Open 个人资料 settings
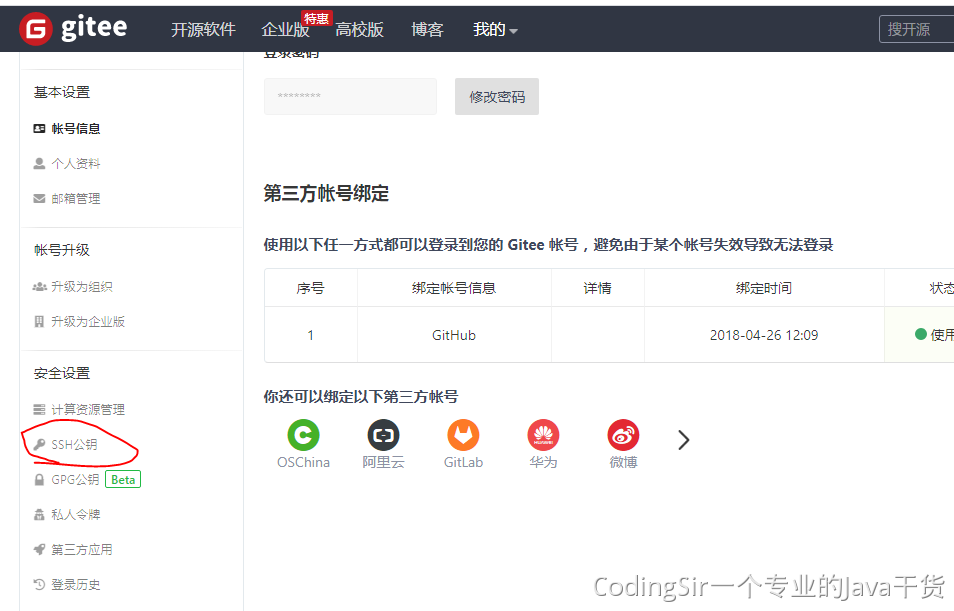This screenshot has width=954, height=611. [x=75, y=164]
